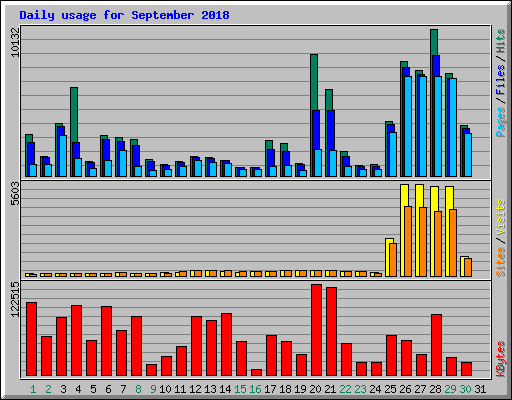512x400 pixels.
Task: Select day label 4 on x-axis
Action: coord(78,389)
